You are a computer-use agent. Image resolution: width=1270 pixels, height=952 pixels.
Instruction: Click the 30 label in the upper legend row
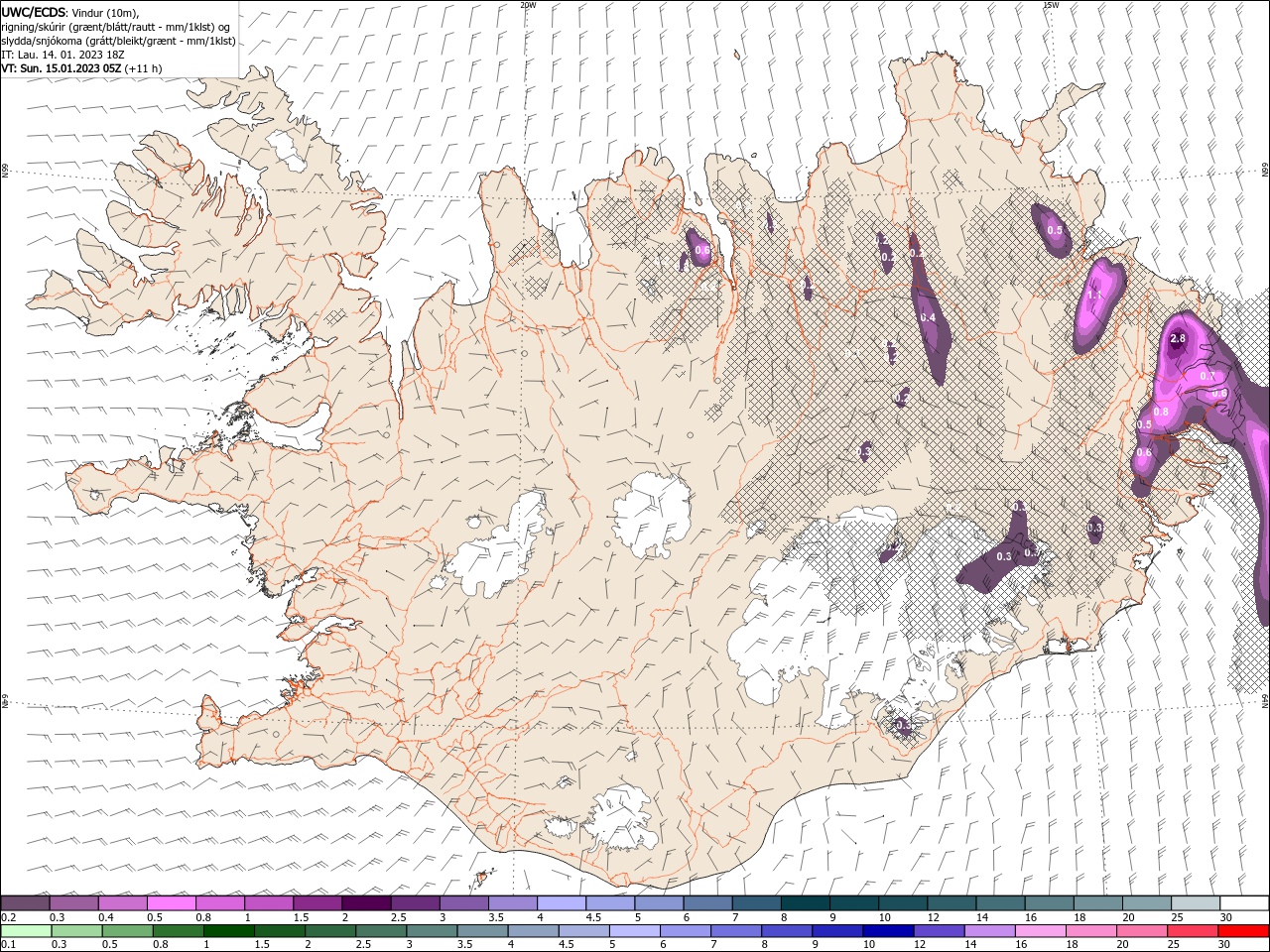pos(1225,917)
